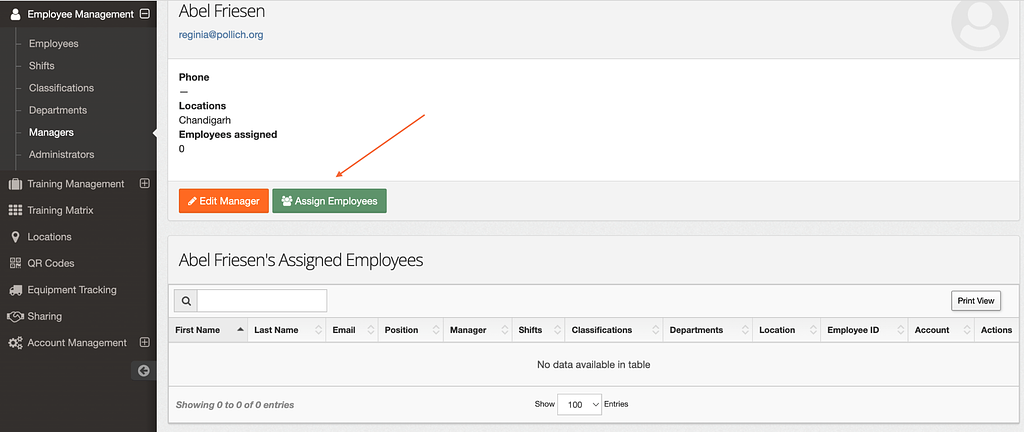Screen dimensions: 1024x432
Task: Click the Equipment Tracking truck icon
Action: tap(15, 290)
